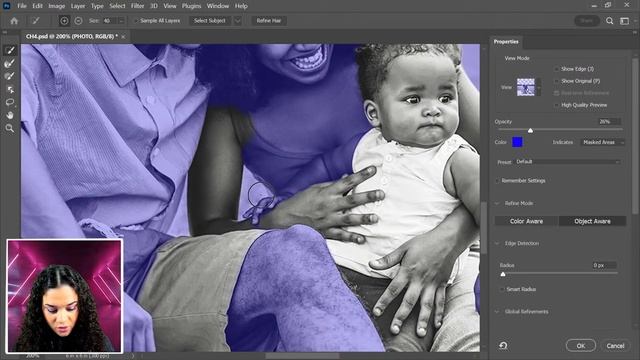The width and height of the screenshot is (640, 360).
Task: Collapse the Edge Detection section
Action: [x=497, y=244]
